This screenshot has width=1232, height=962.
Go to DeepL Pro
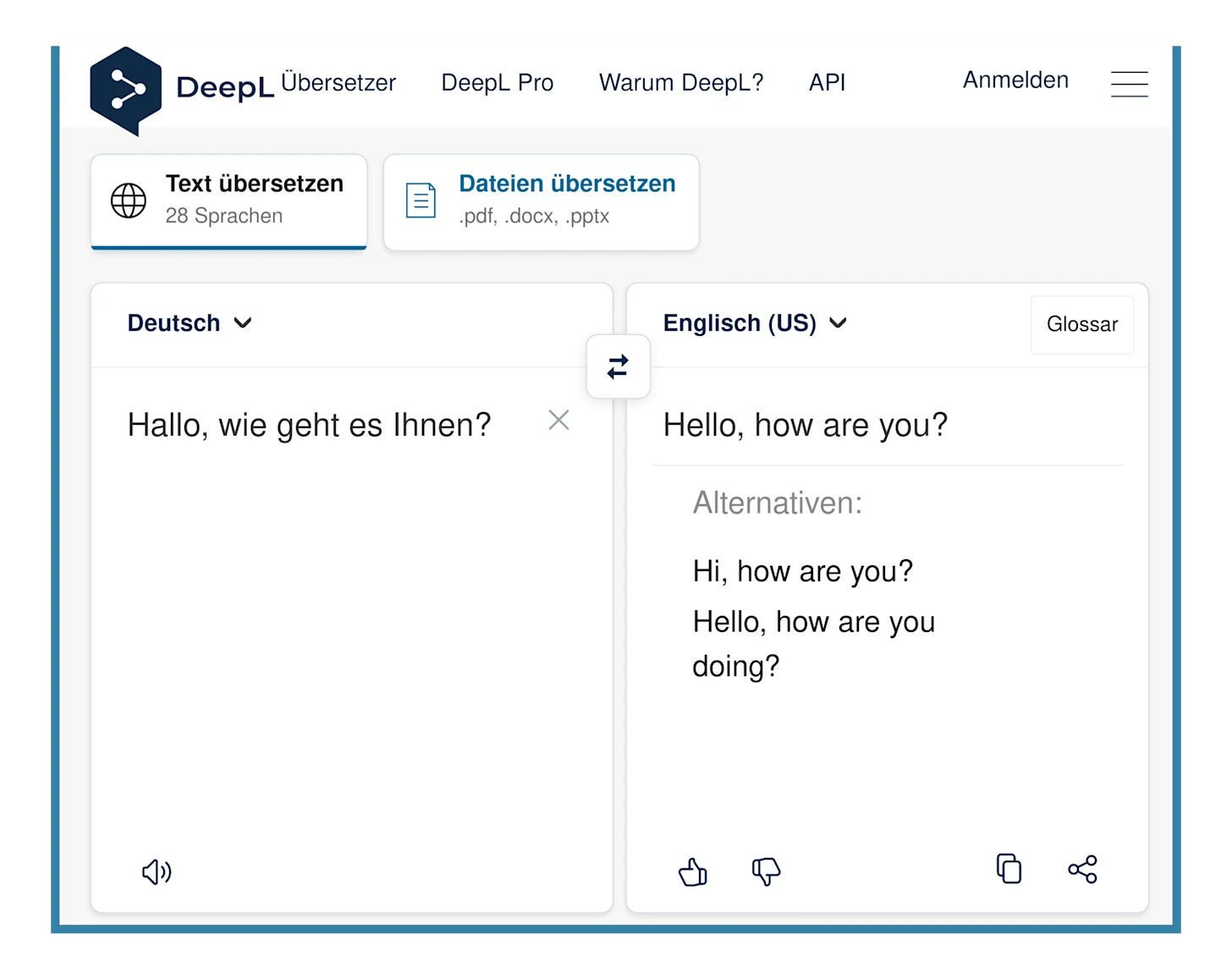coord(498,83)
